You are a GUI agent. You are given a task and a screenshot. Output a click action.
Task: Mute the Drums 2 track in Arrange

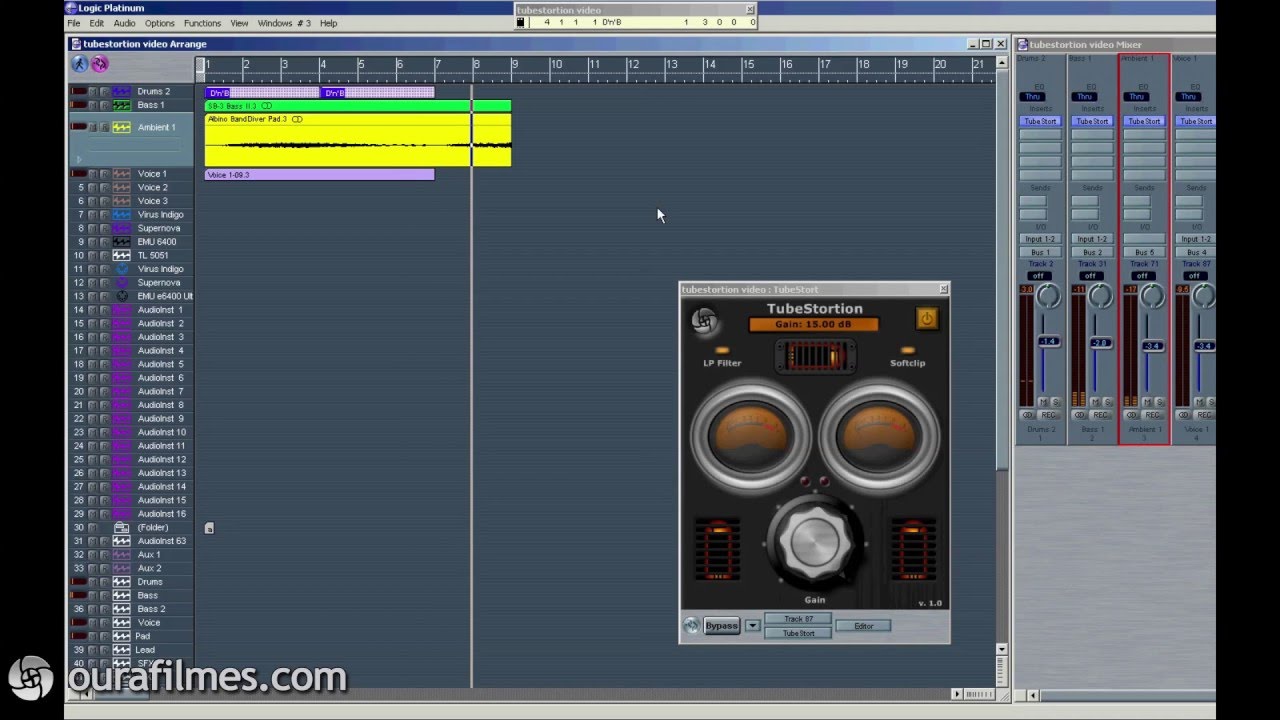click(x=93, y=91)
